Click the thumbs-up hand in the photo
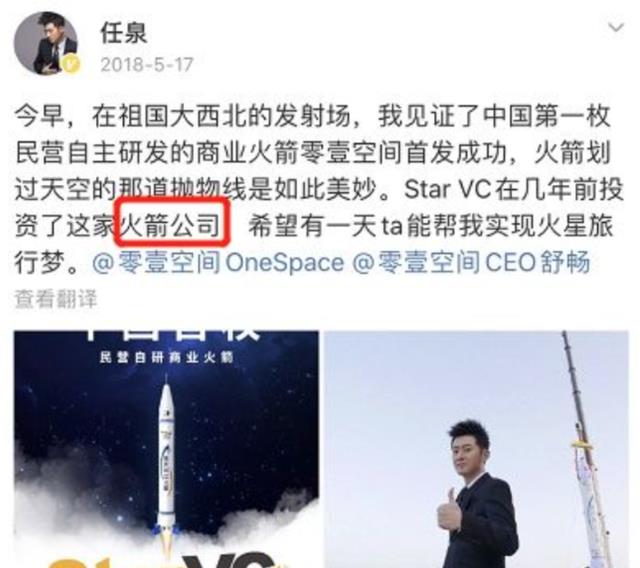The width and height of the screenshot is (640, 568). 447,511
